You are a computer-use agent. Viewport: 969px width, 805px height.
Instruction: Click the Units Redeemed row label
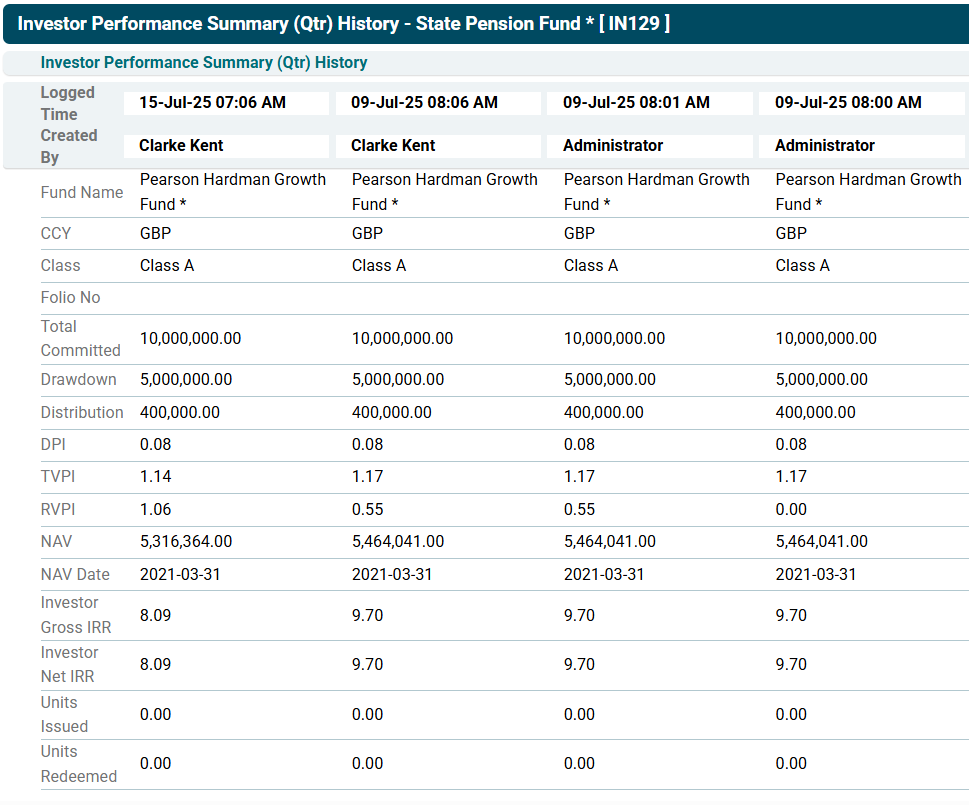click(78, 763)
